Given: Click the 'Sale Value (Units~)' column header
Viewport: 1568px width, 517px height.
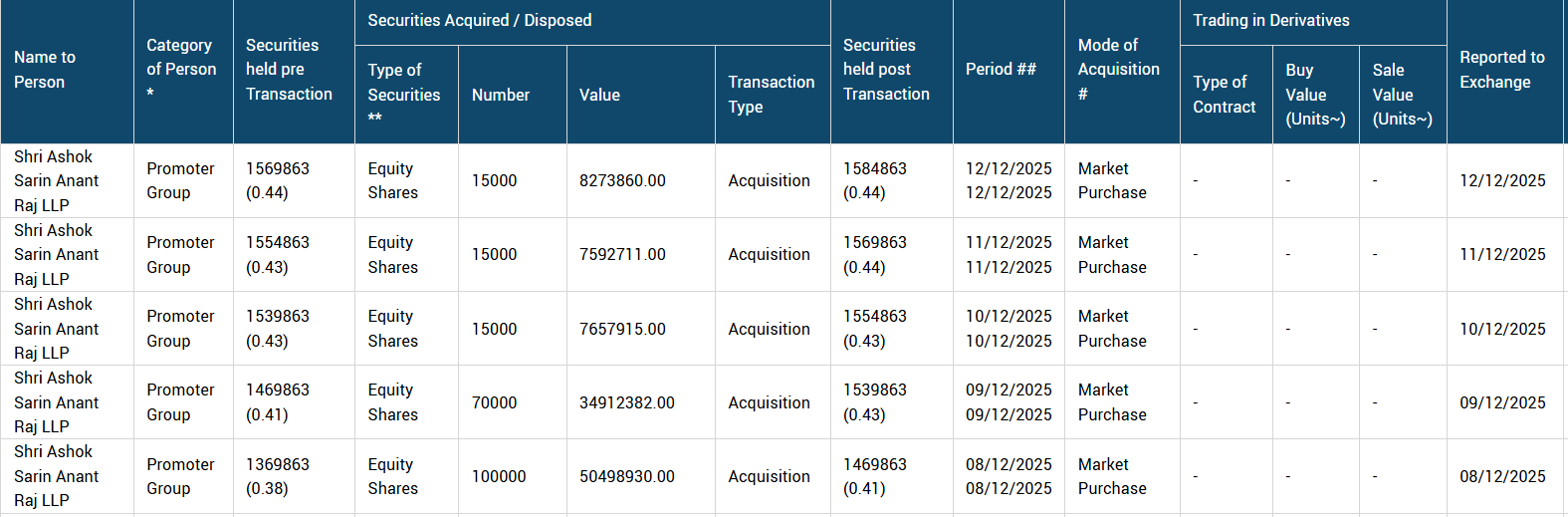Looking at the screenshot, I should 1402,95.
